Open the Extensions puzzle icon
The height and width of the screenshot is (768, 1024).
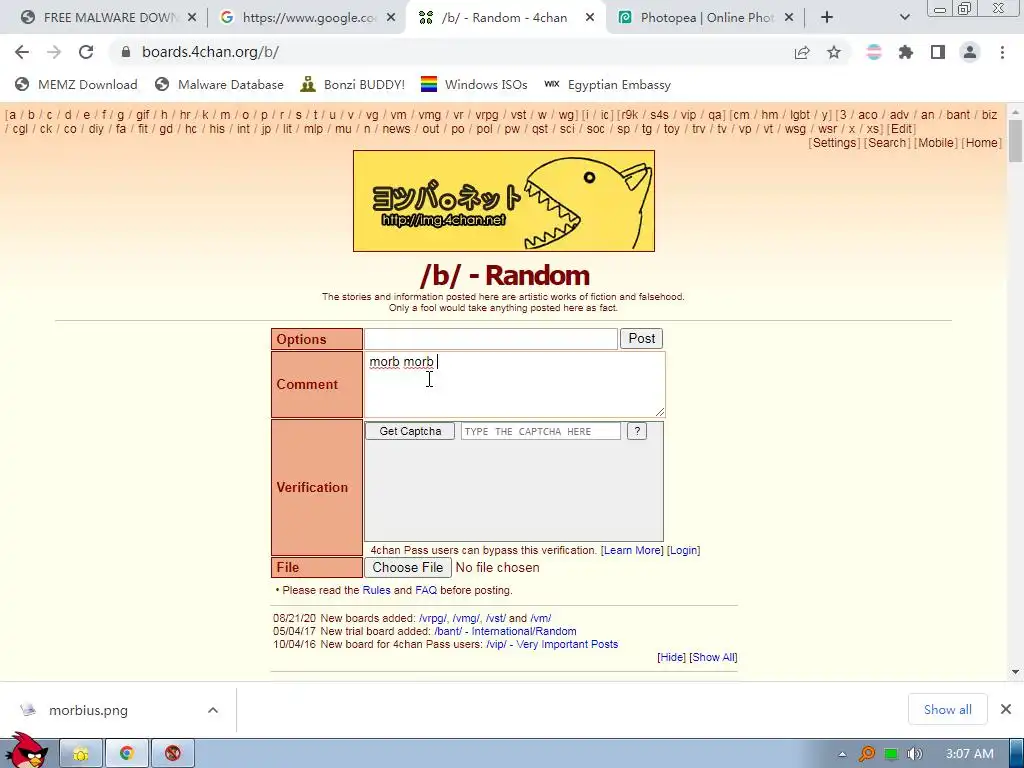pyautogui.click(x=906, y=52)
